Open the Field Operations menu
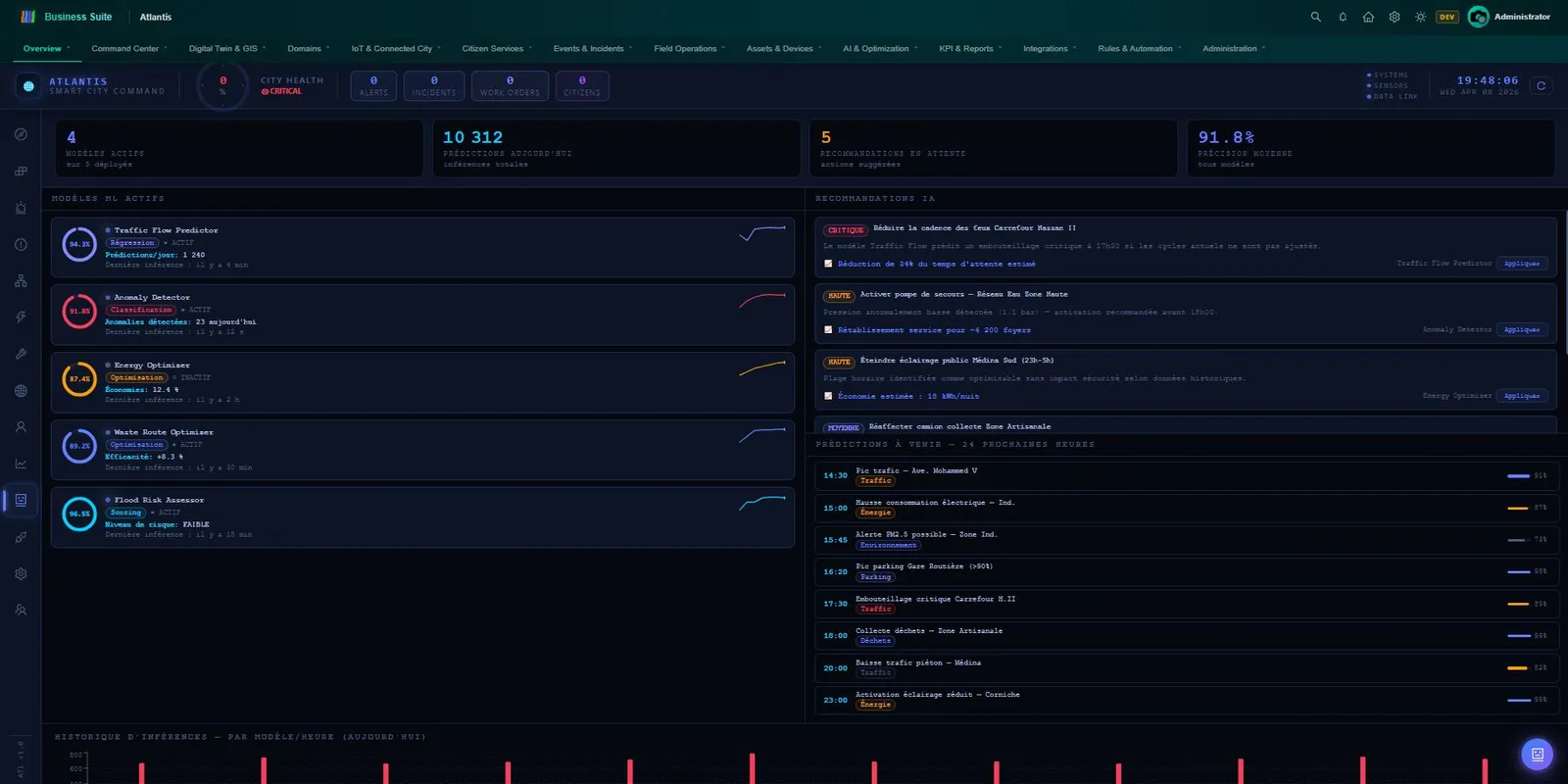The width and height of the screenshot is (1568, 784). pos(690,48)
